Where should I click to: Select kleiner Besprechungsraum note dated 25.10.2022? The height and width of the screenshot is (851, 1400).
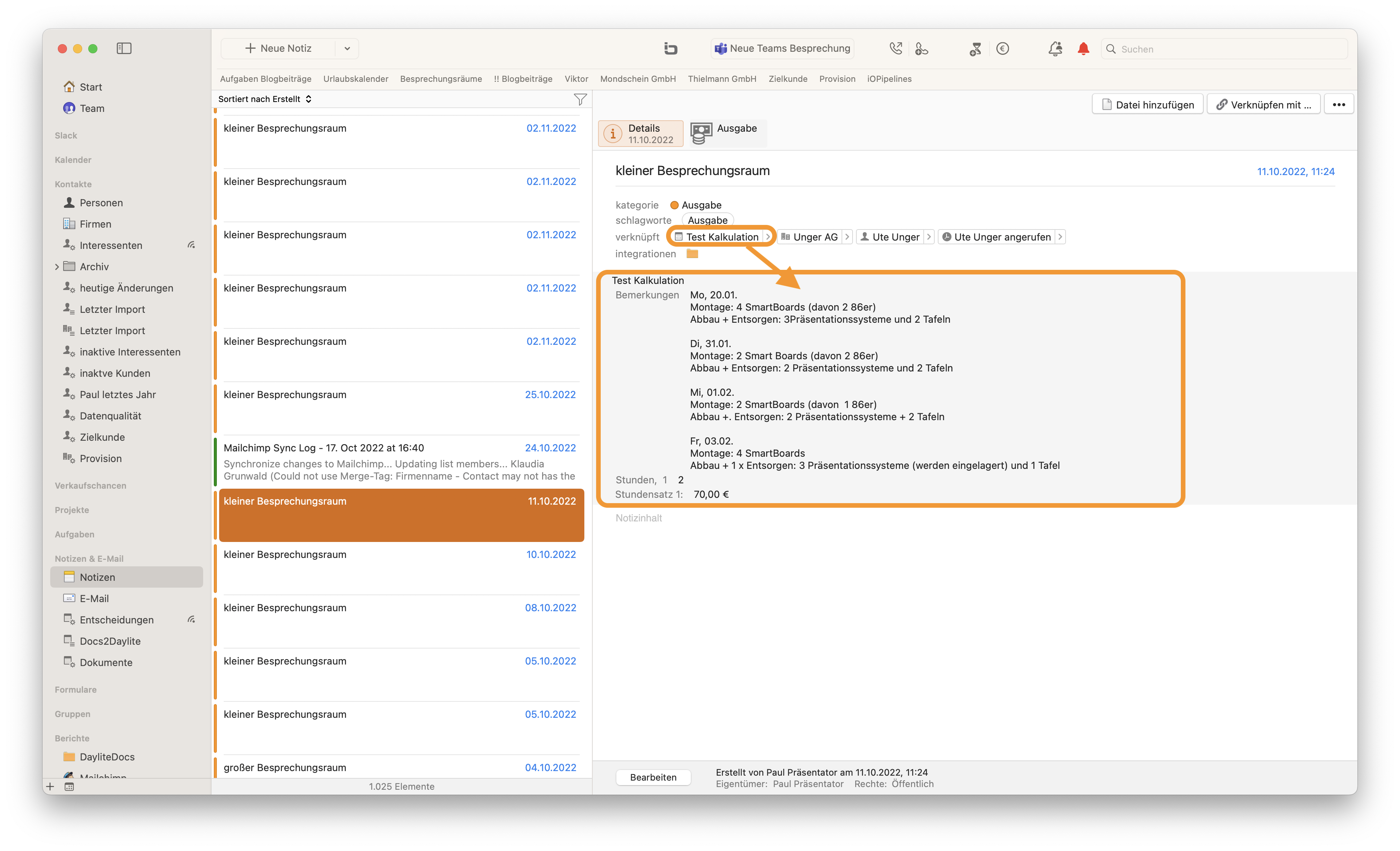point(399,408)
